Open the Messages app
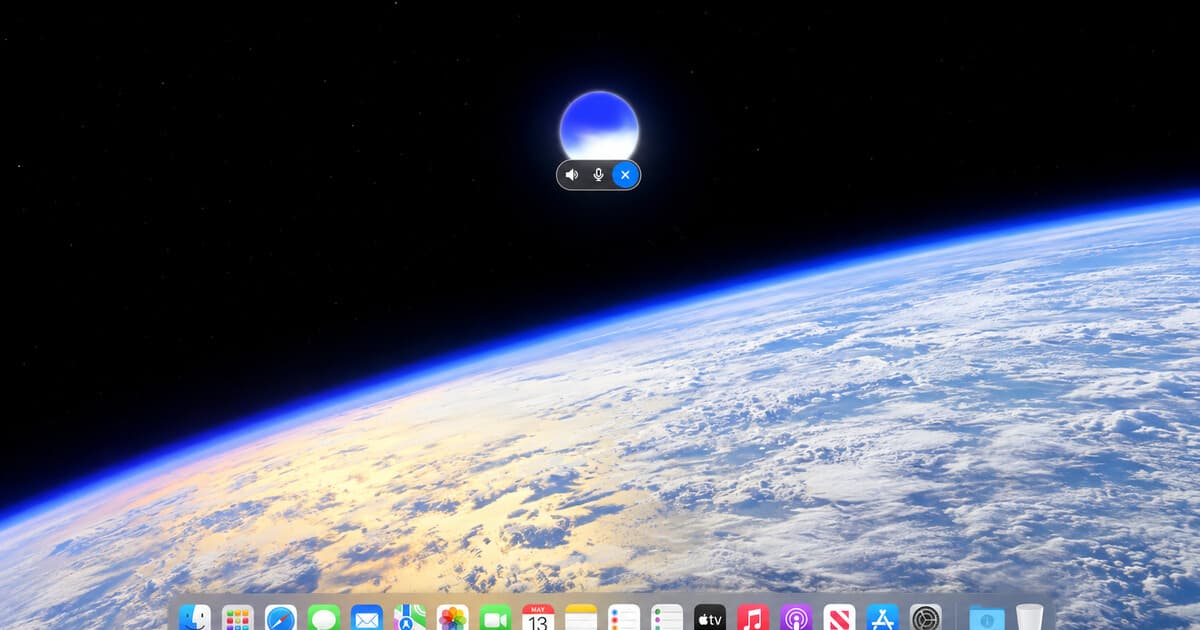Screen dimensions: 1200x630 click(x=324, y=617)
